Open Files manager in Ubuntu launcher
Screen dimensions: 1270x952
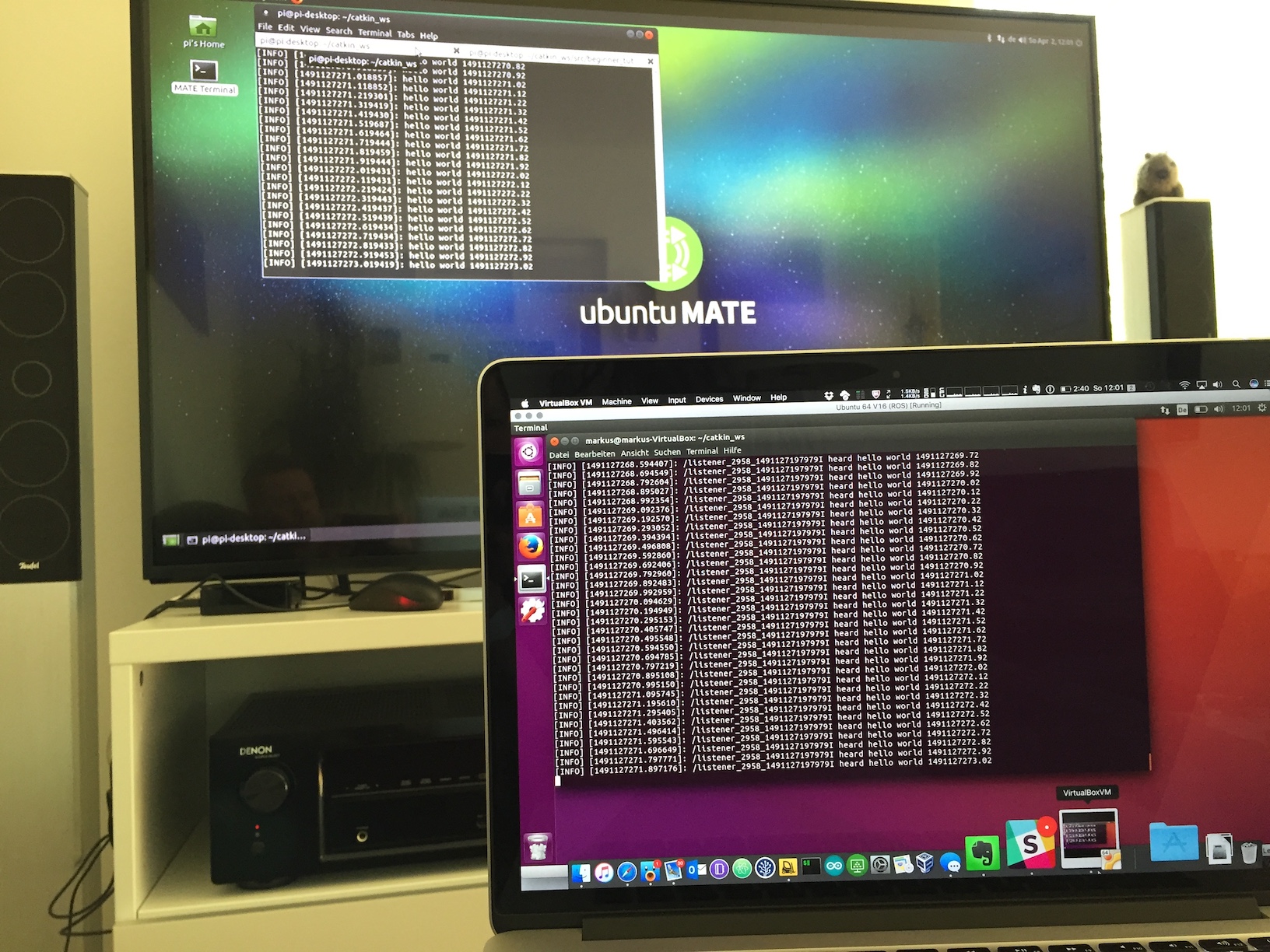click(x=530, y=485)
